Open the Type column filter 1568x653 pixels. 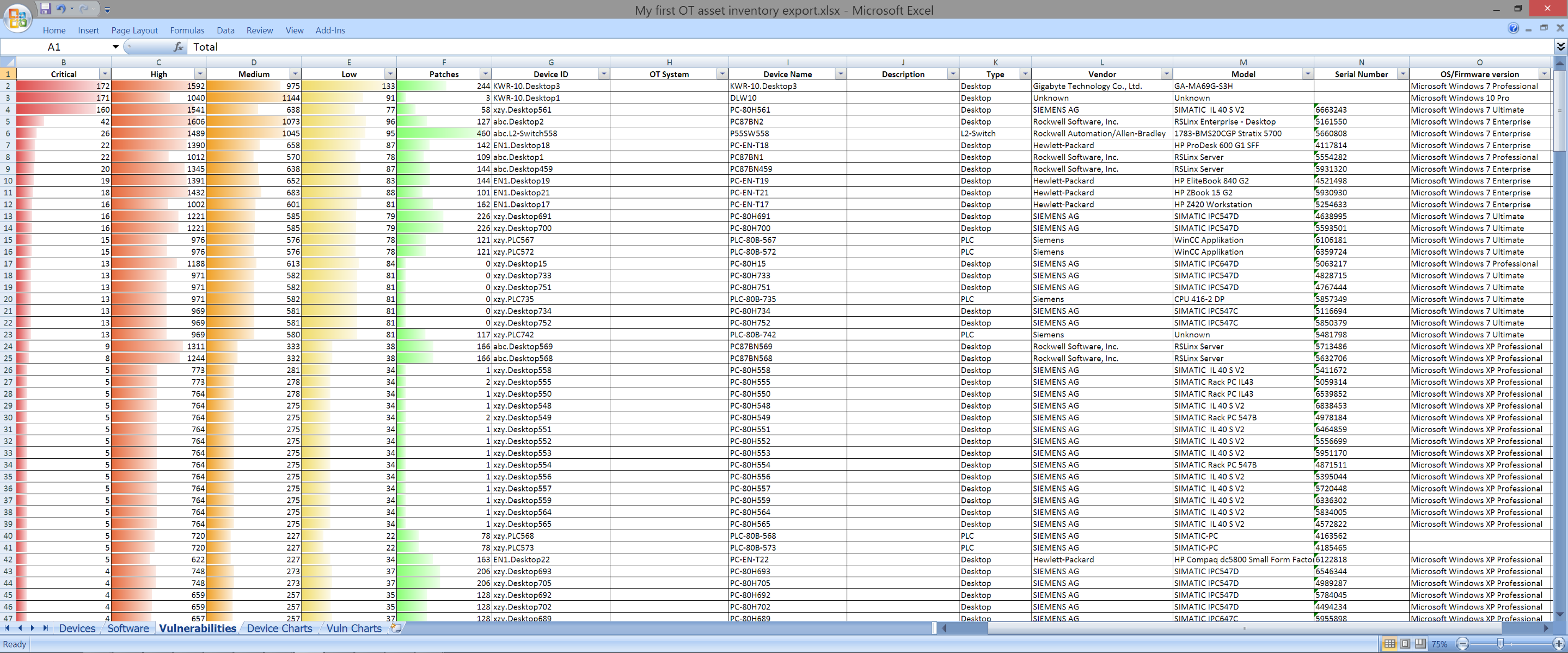point(1025,74)
